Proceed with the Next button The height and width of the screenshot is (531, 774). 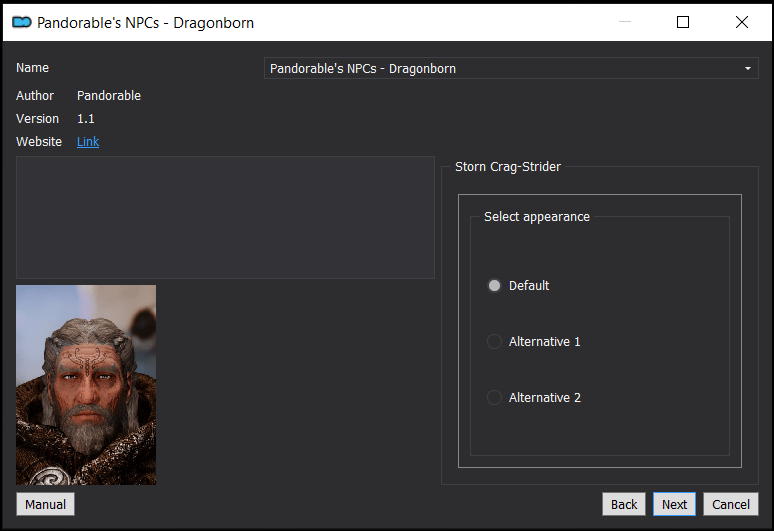674,504
